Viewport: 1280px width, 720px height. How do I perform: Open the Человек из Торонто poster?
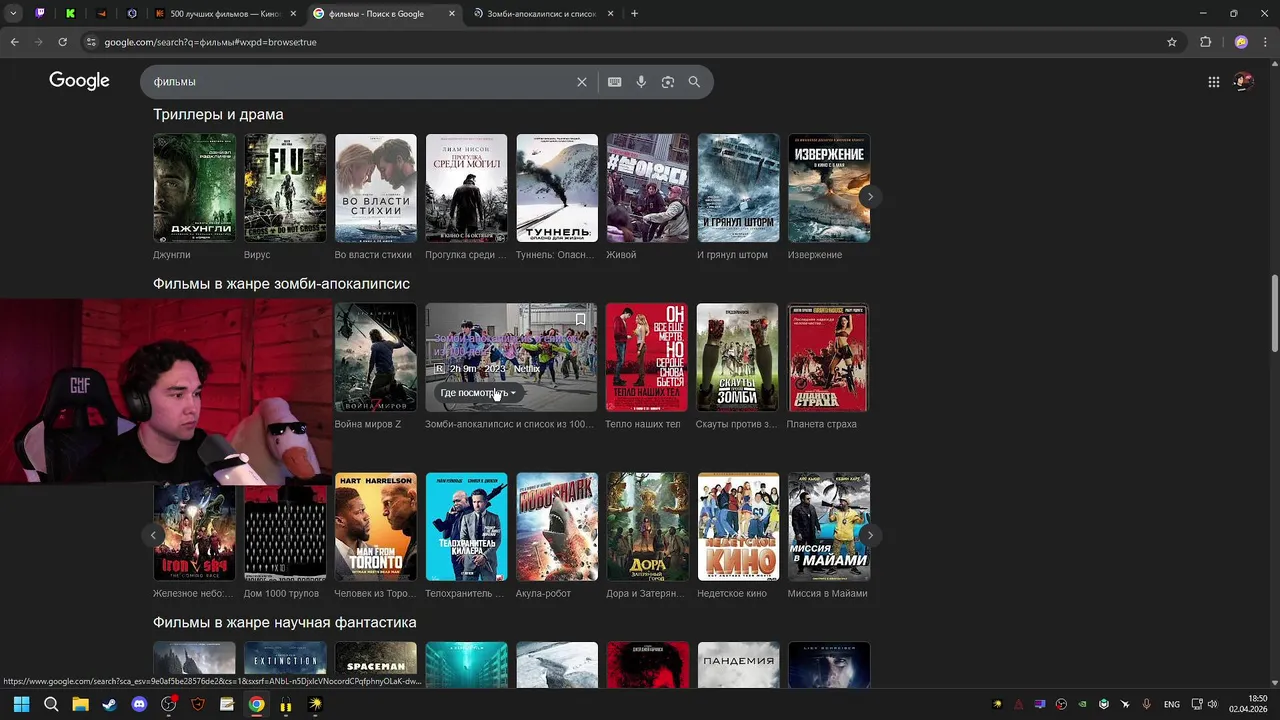pos(376,527)
